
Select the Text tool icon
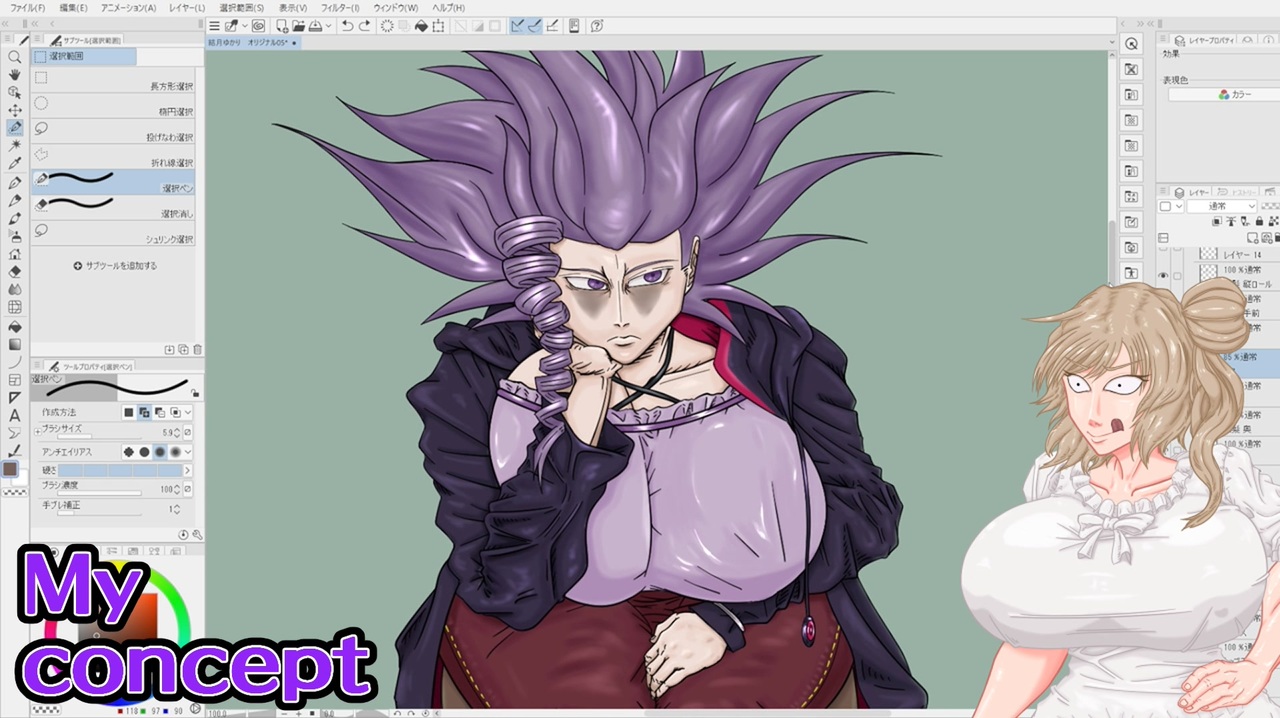(x=15, y=415)
